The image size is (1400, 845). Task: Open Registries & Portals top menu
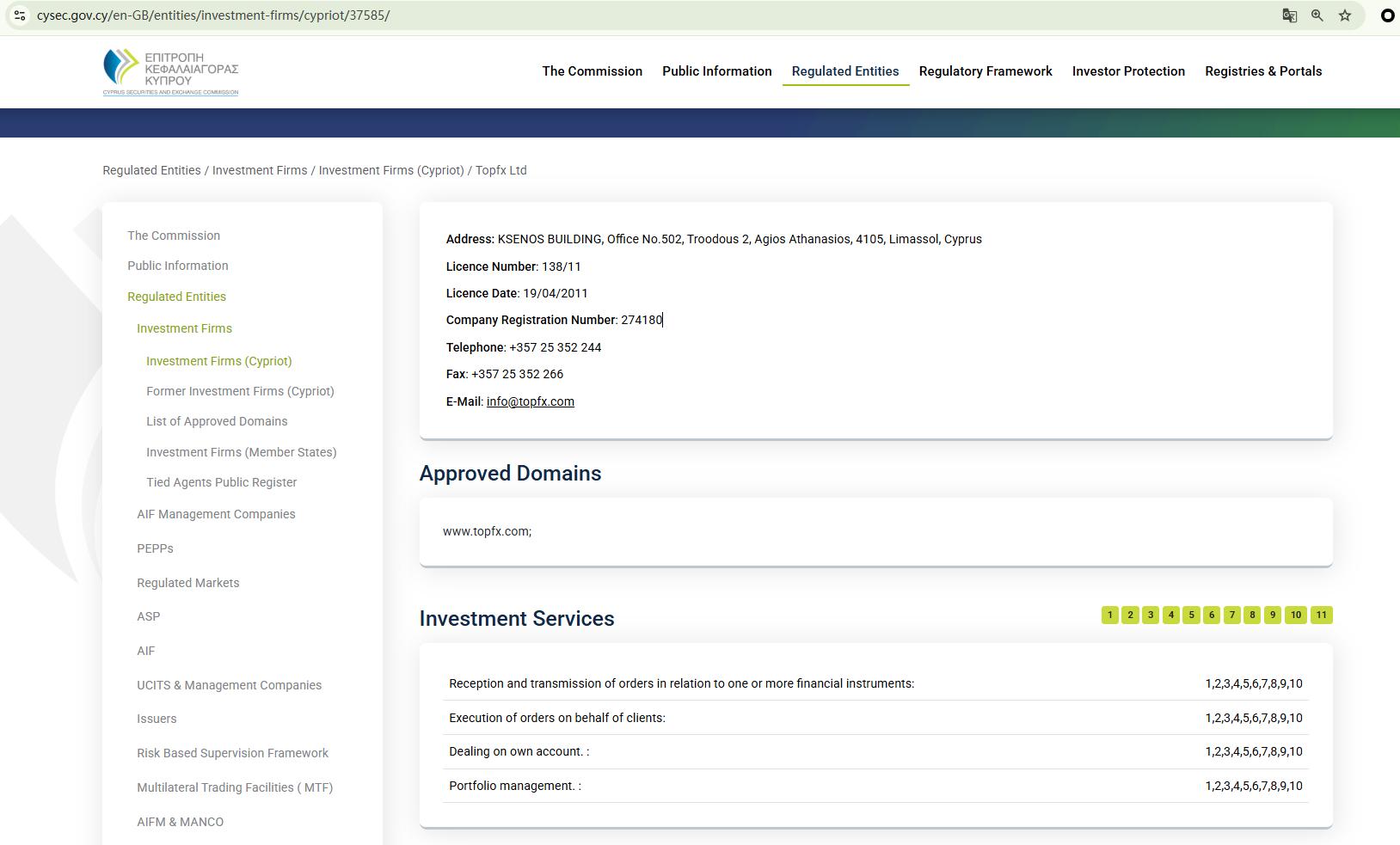coord(1262,71)
